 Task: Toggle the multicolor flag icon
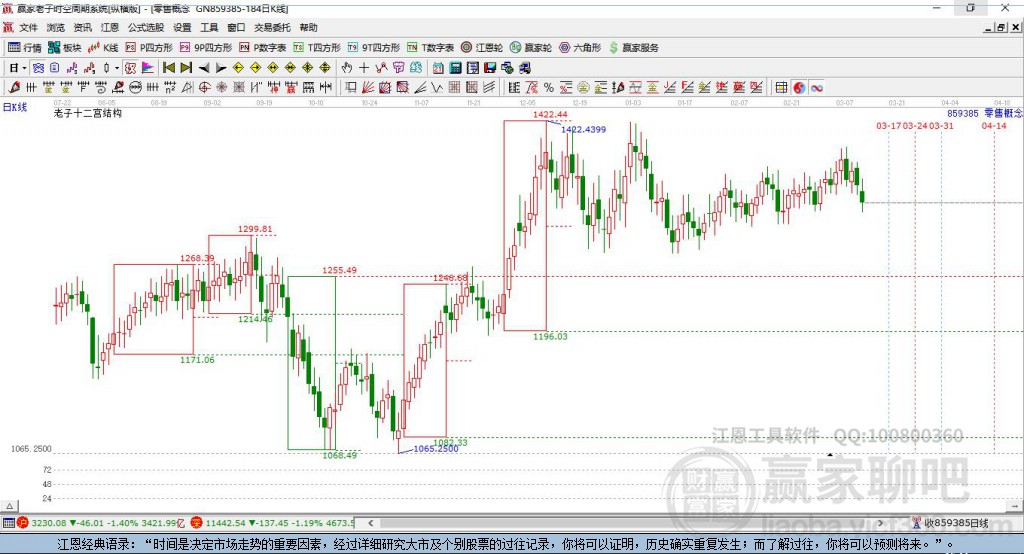(x=148, y=68)
